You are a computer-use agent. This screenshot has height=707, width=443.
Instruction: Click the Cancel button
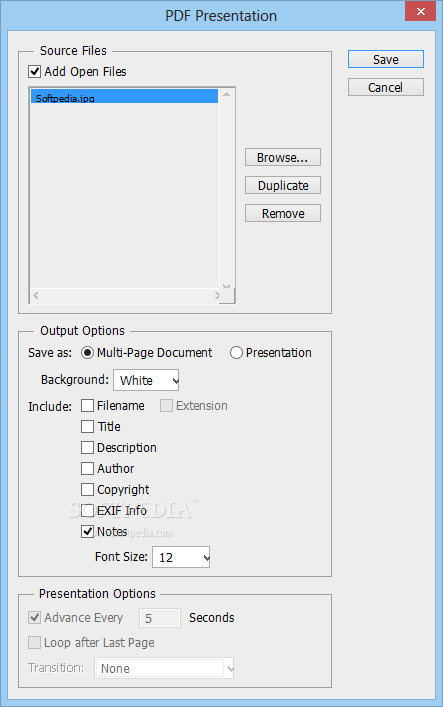[386, 87]
